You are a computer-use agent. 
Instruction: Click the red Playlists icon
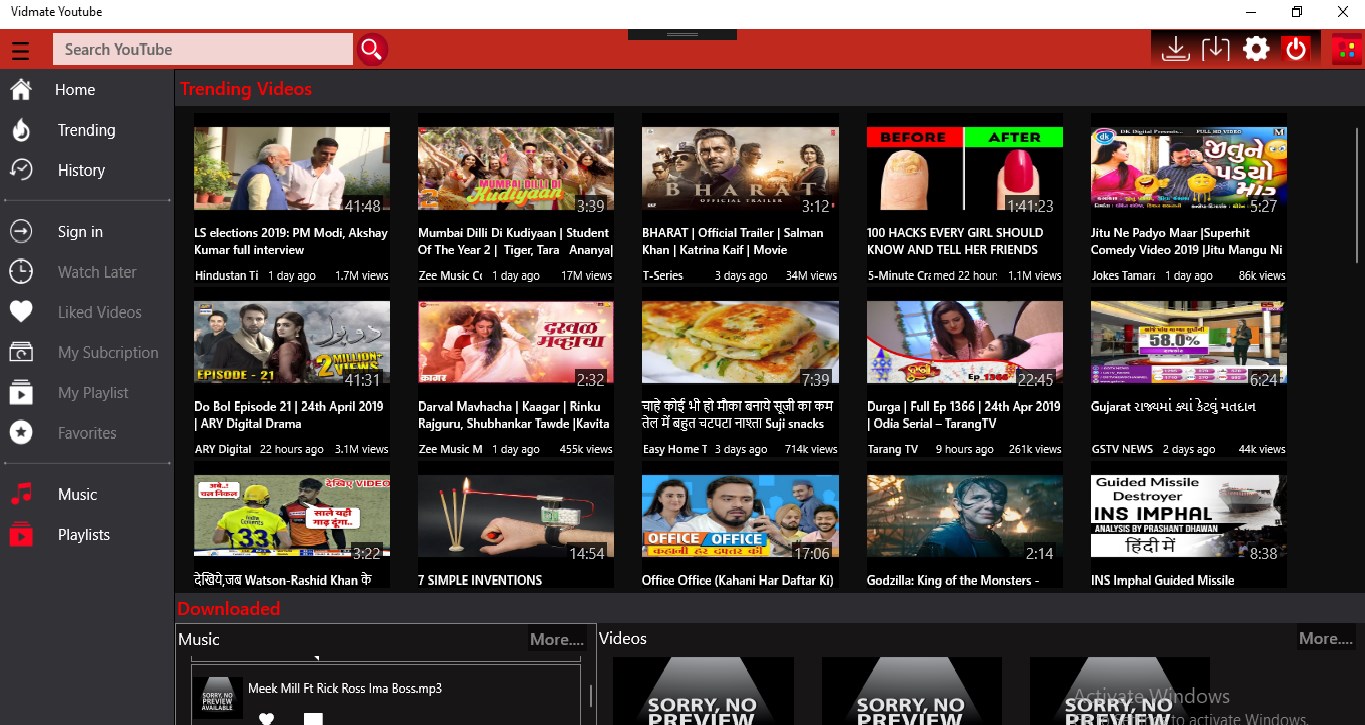[21, 535]
